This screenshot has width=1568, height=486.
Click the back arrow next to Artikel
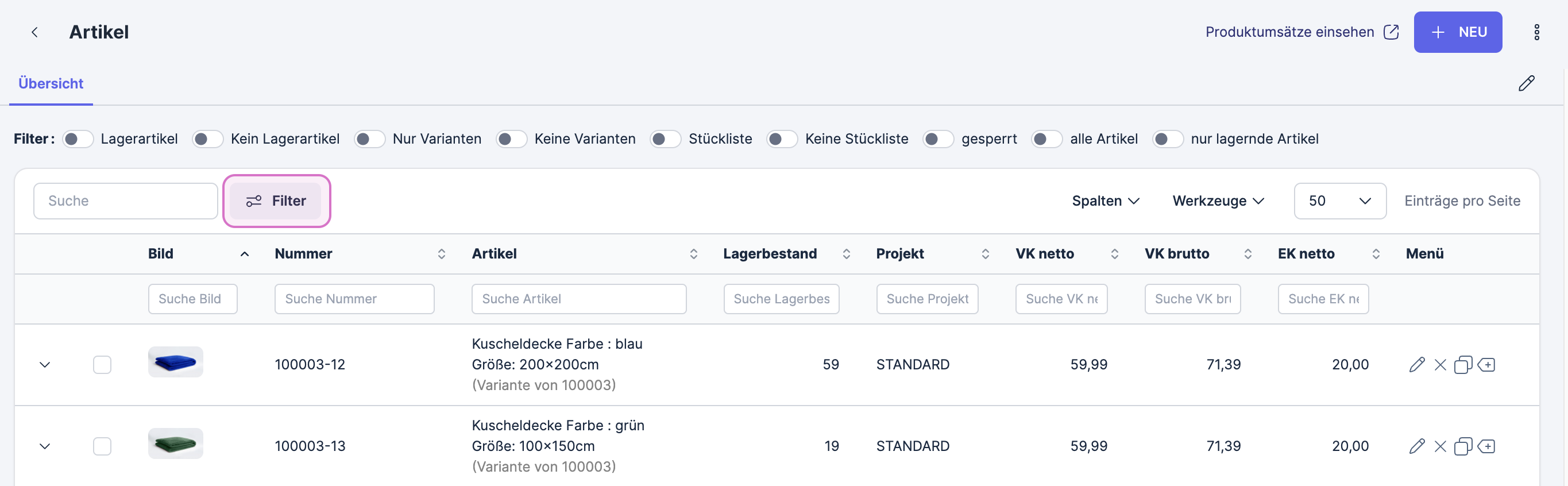click(34, 32)
